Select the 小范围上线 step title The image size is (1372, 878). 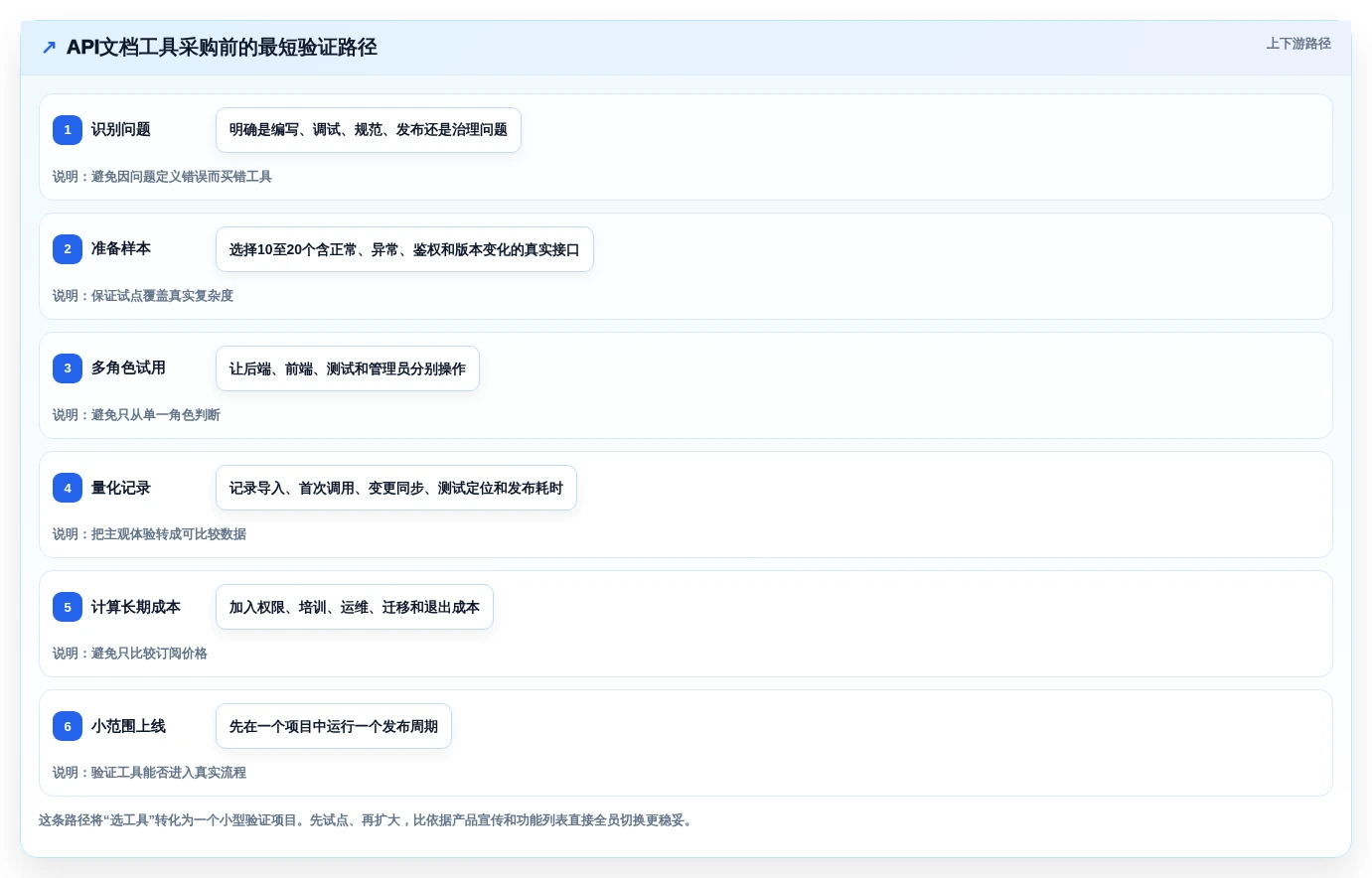[x=128, y=726]
